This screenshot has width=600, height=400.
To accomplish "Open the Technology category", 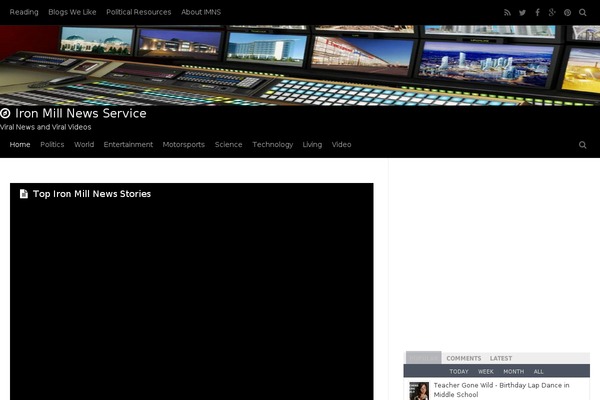I will coord(272,145).
